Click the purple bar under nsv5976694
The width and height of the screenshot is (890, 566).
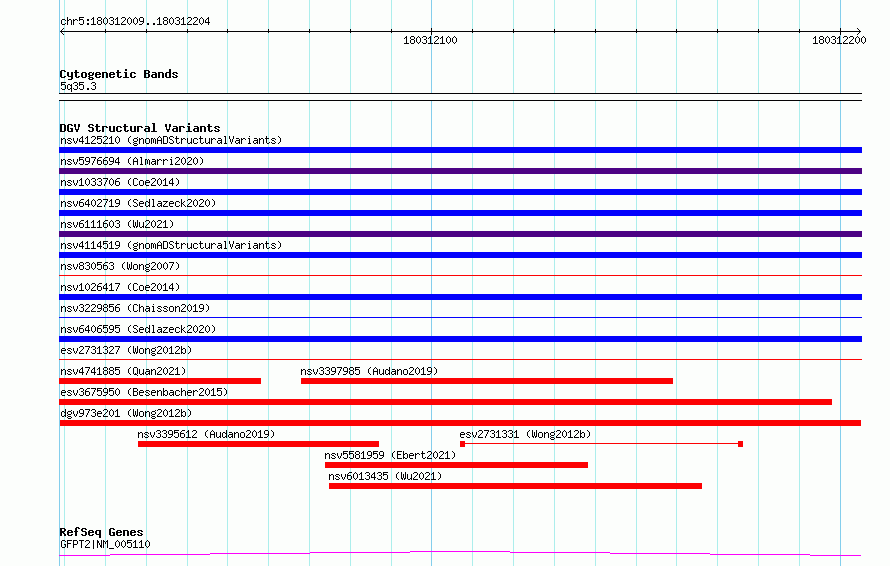point(460,171)
